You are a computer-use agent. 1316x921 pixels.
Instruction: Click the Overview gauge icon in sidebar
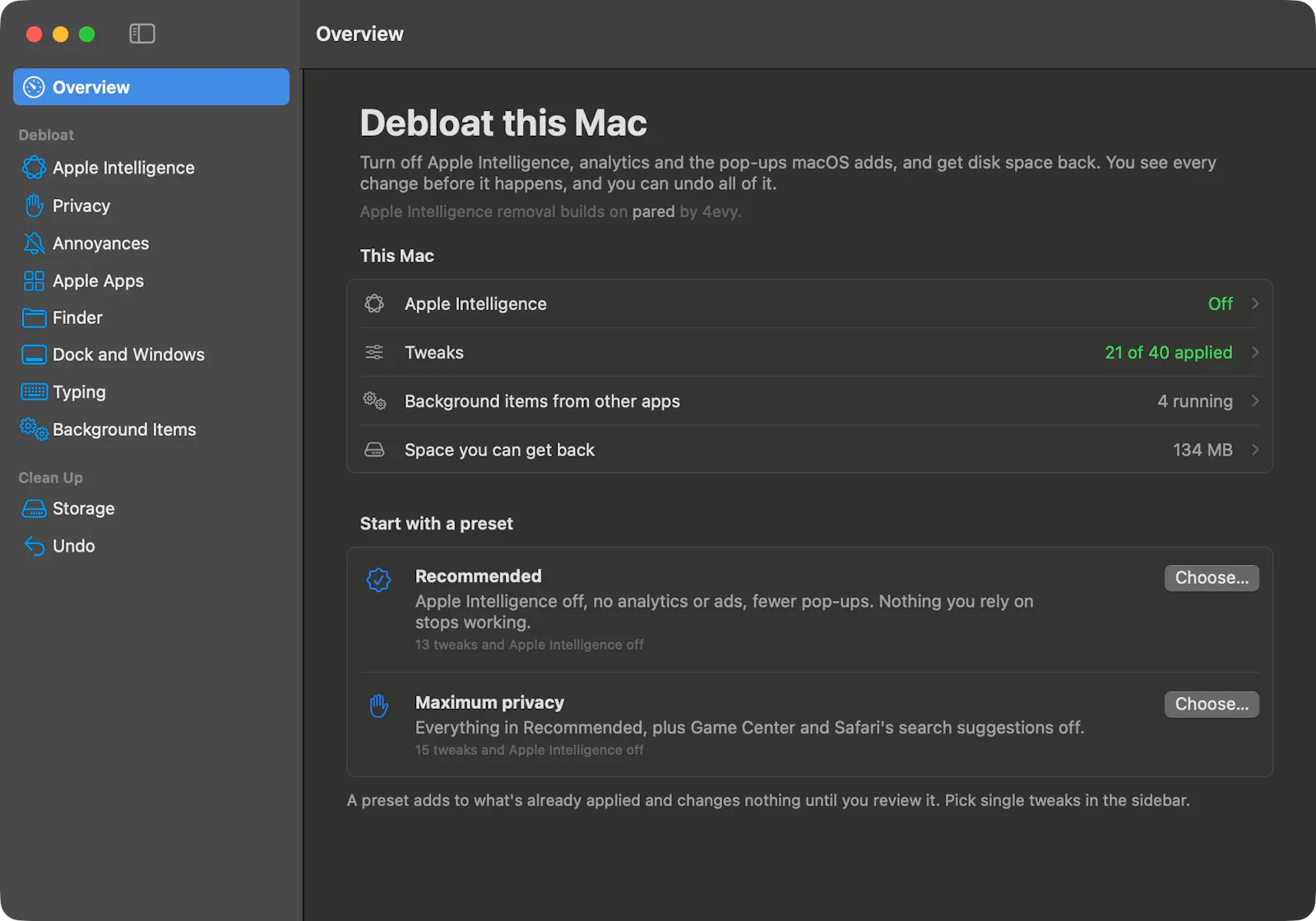point(34,87)
